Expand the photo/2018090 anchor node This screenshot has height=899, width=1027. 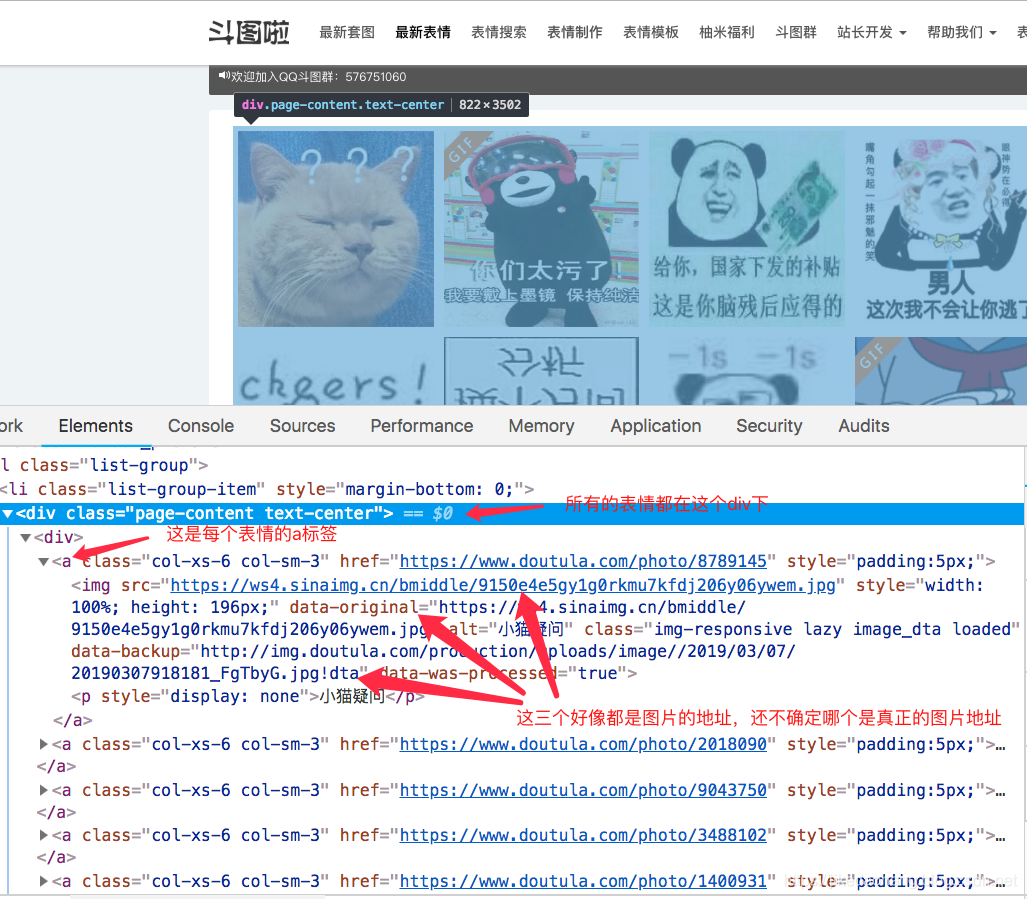pyautogui.click(x=44, y=744)
